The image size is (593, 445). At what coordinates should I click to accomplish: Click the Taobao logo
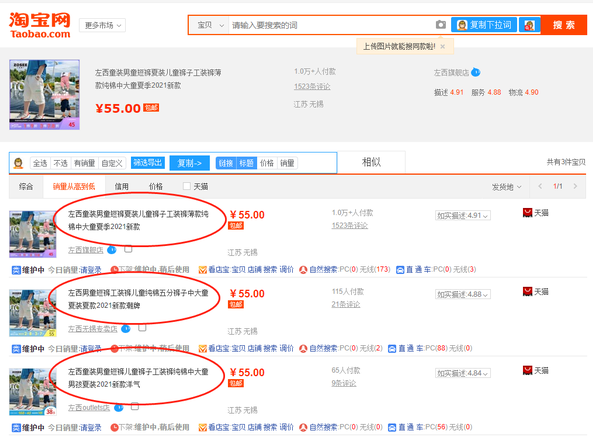pos(40,25)
